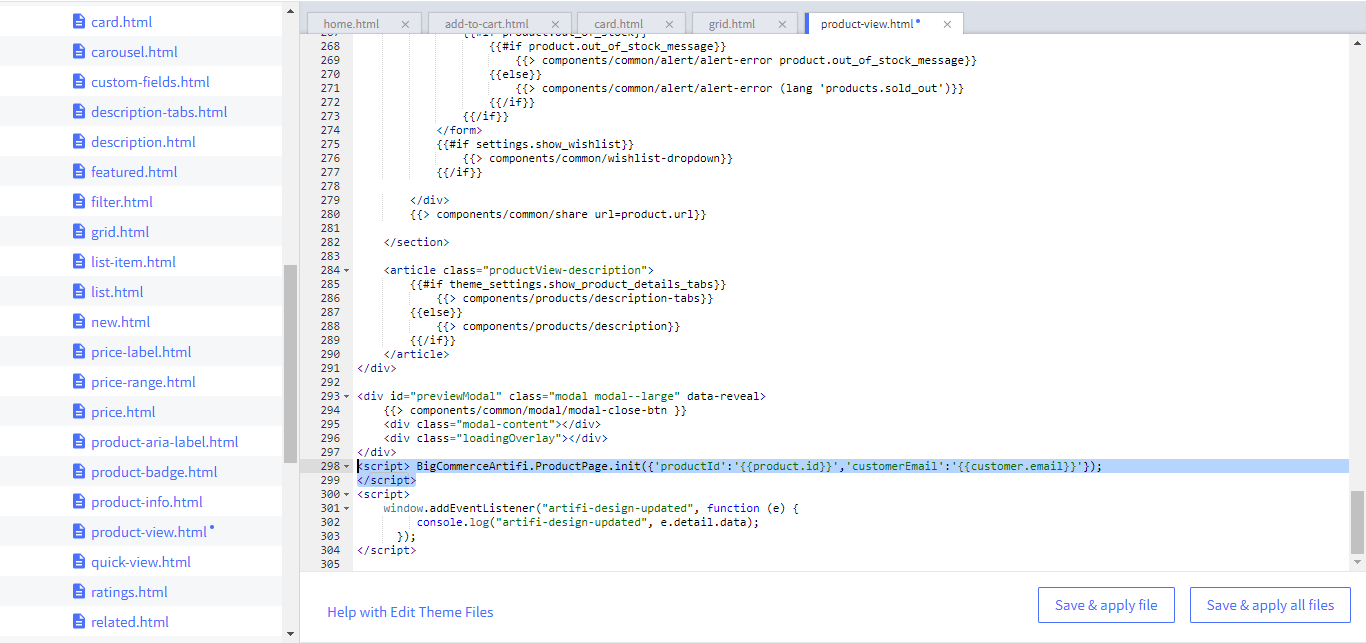Image resolution: width=1366 pixels, height=643 pixels.
Task: Click the ratings.html file icon
Action: [79, 591]
